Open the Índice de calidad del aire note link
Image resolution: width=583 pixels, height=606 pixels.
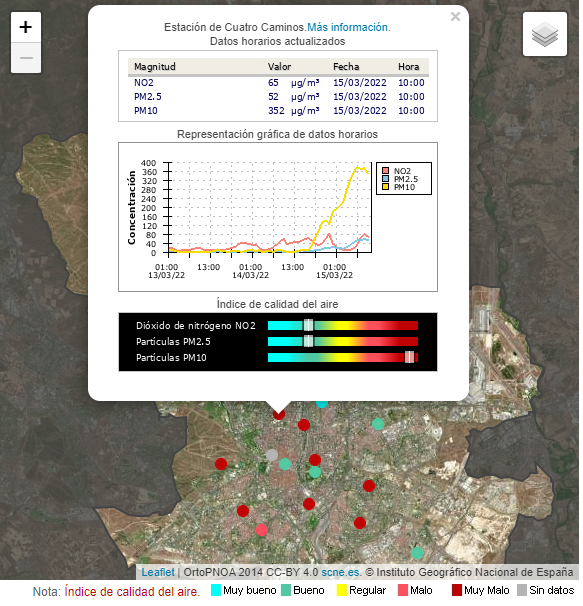point(132,591)
